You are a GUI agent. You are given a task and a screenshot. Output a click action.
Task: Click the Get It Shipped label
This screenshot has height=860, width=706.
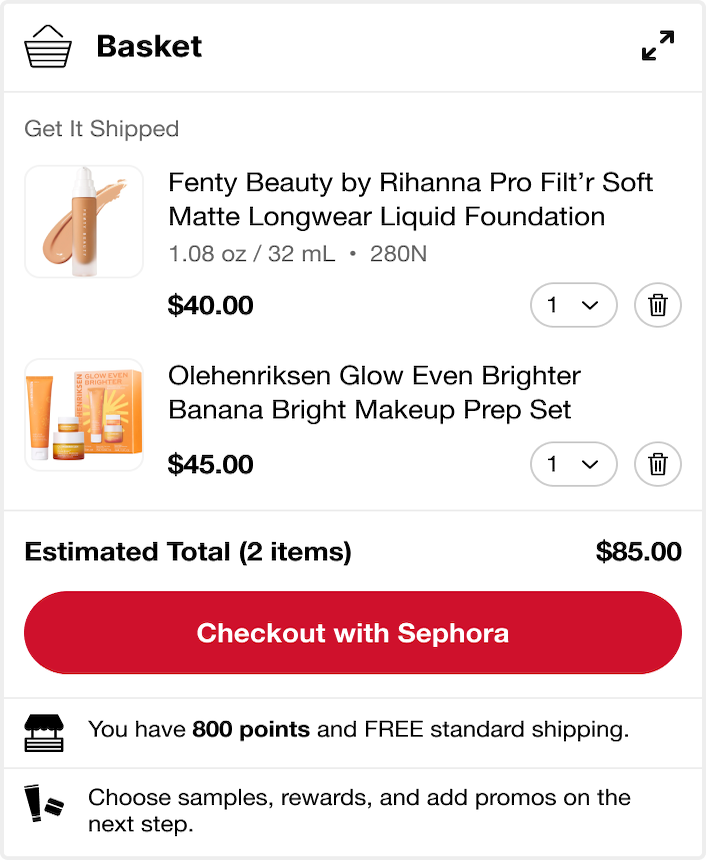101,129
